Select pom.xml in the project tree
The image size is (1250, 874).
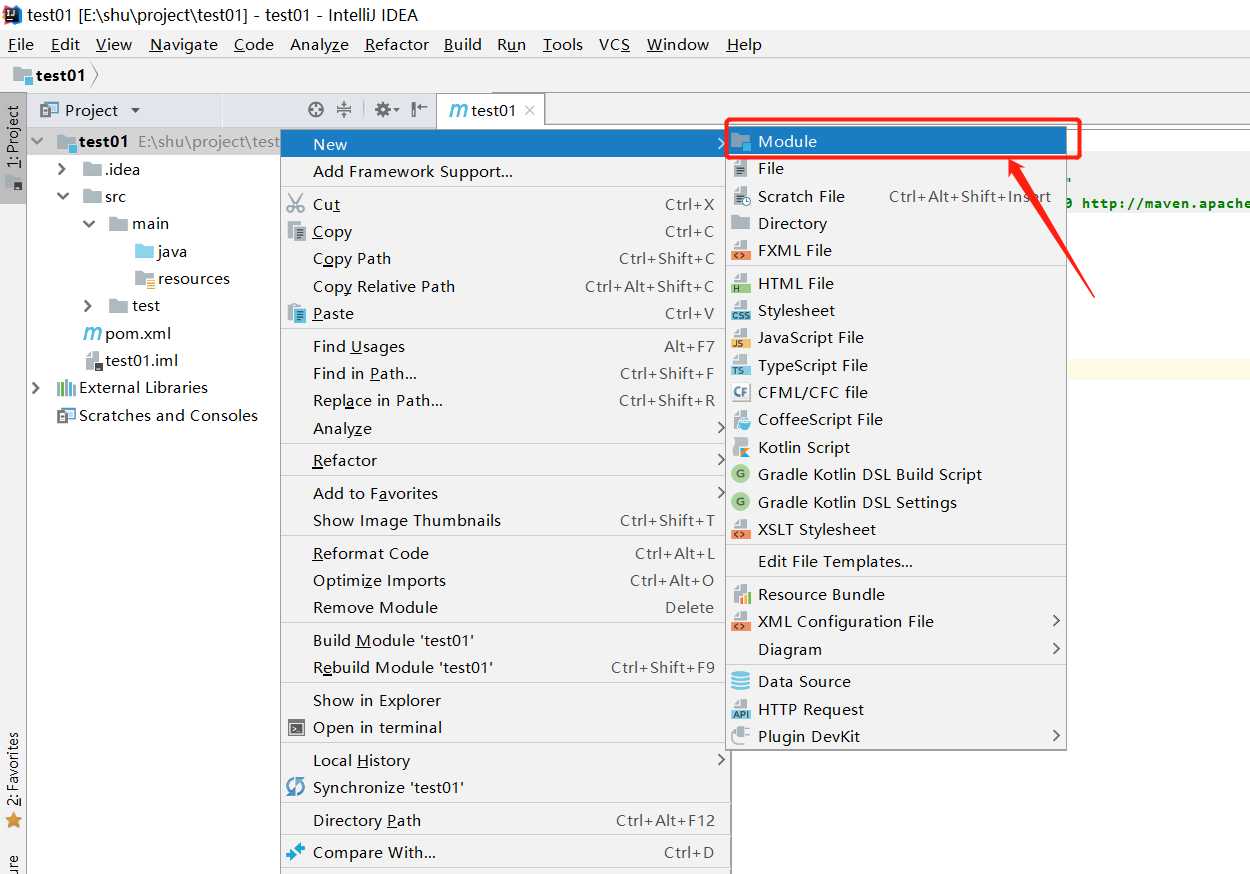click(127, 334)
